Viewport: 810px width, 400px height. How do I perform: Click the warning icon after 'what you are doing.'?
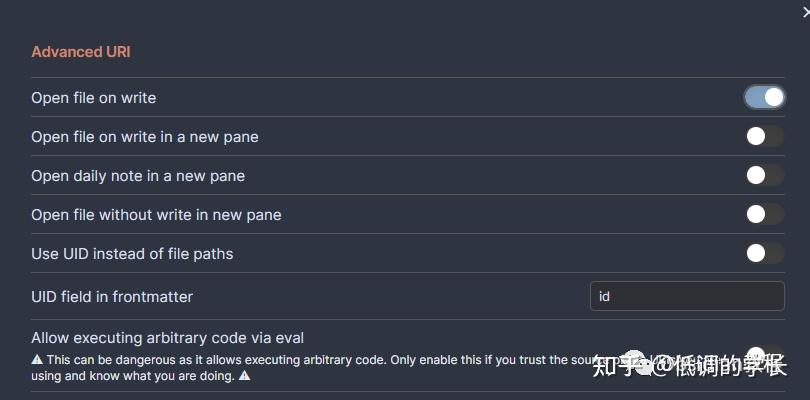click(x=244, y=377)
